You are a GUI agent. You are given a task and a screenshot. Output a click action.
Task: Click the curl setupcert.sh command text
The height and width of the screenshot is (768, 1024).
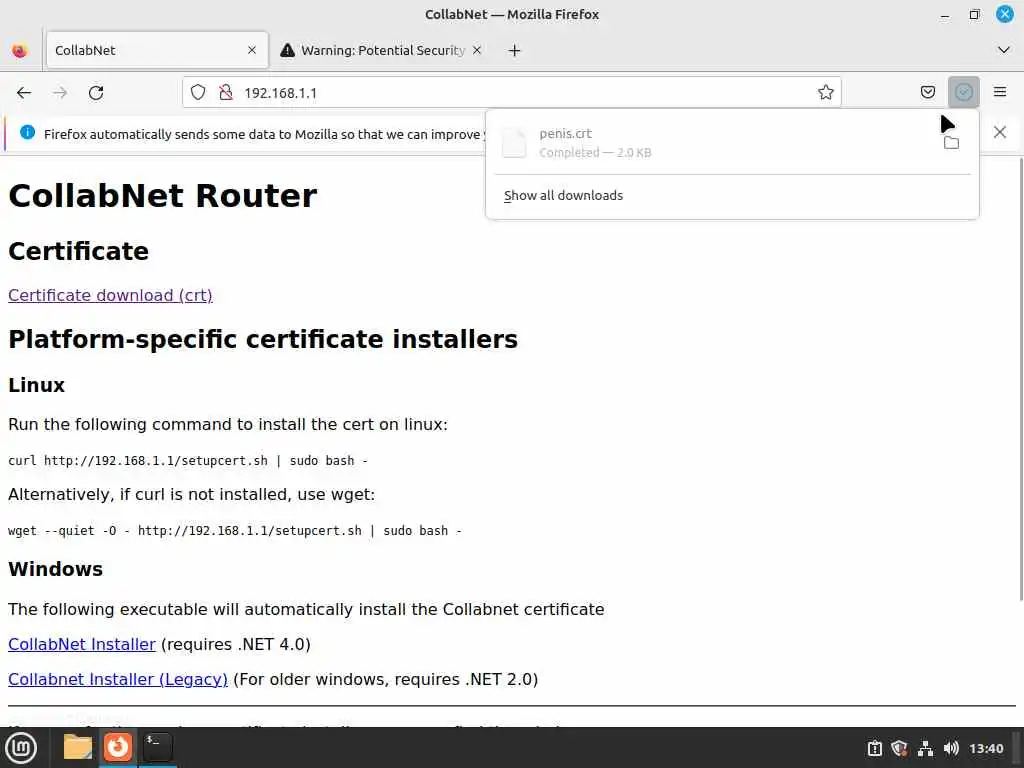click(x=188, y=460)
